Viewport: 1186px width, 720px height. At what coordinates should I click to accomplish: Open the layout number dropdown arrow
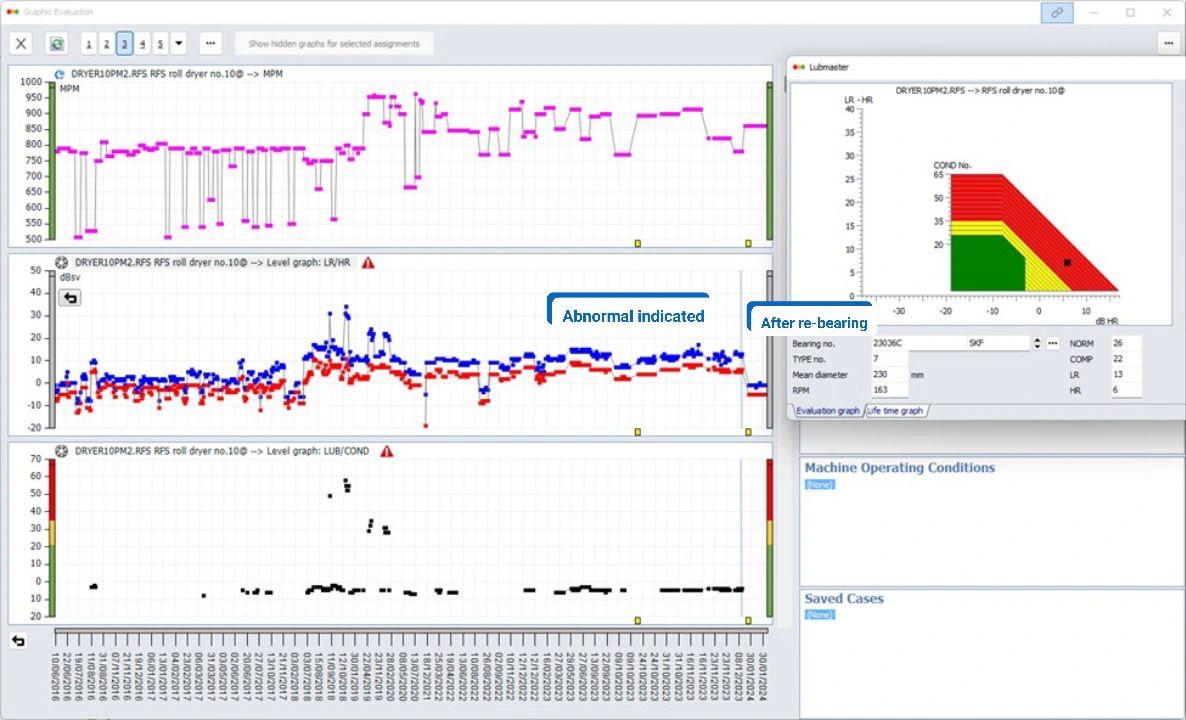[x=179, y=44]
